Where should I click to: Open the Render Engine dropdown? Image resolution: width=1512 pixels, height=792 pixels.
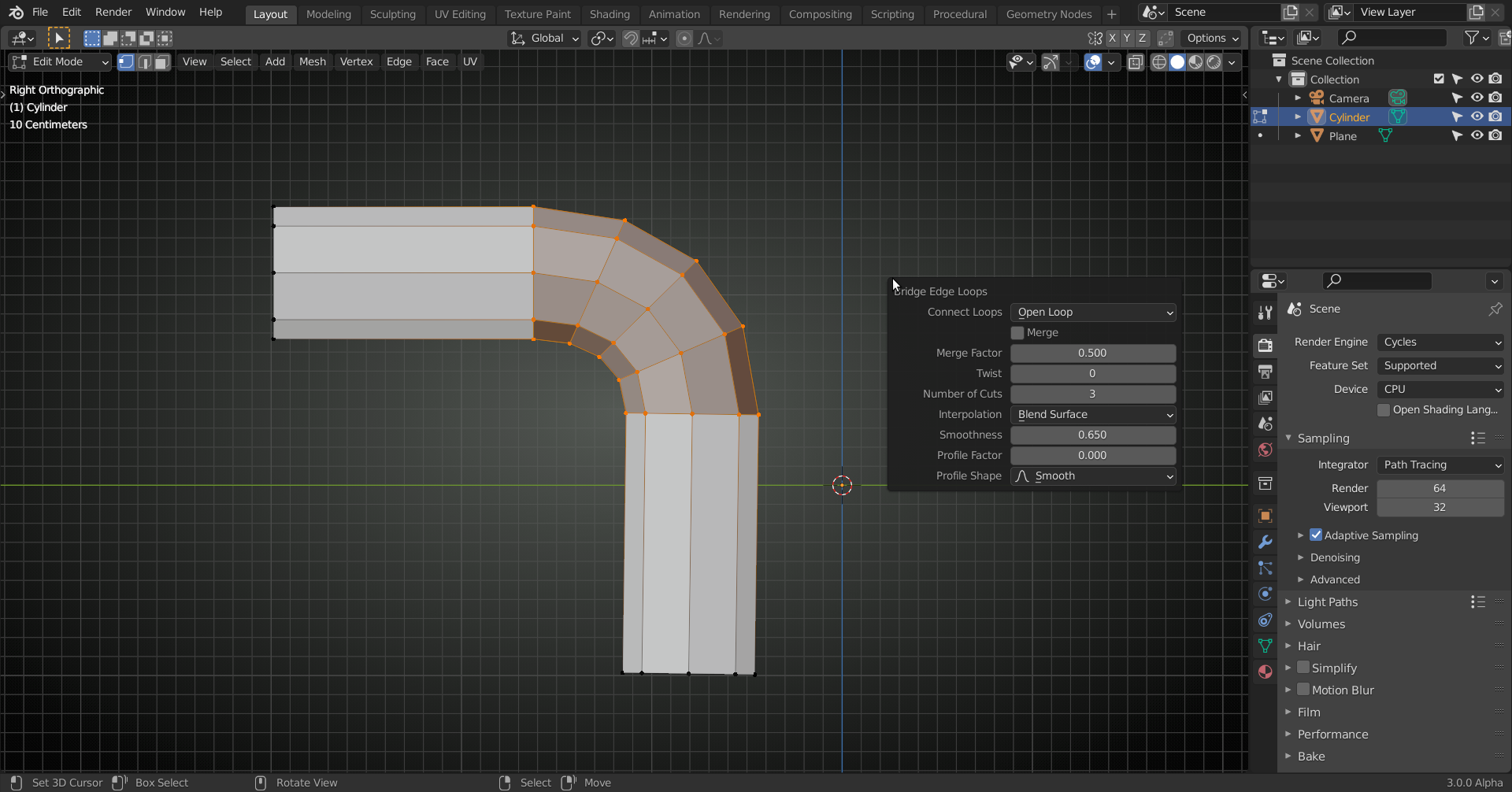click(1440, 342)
